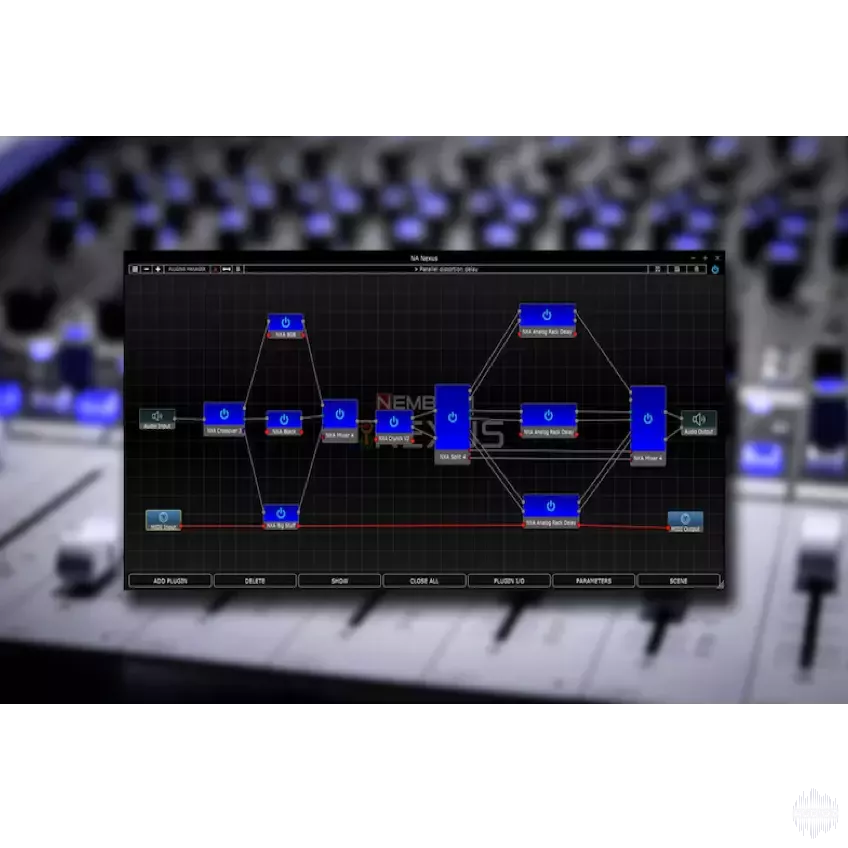Click the 'Audio Input' label text
Image resolution: width=848 pixels, height=848 pixels.
[x=157, y=426]
